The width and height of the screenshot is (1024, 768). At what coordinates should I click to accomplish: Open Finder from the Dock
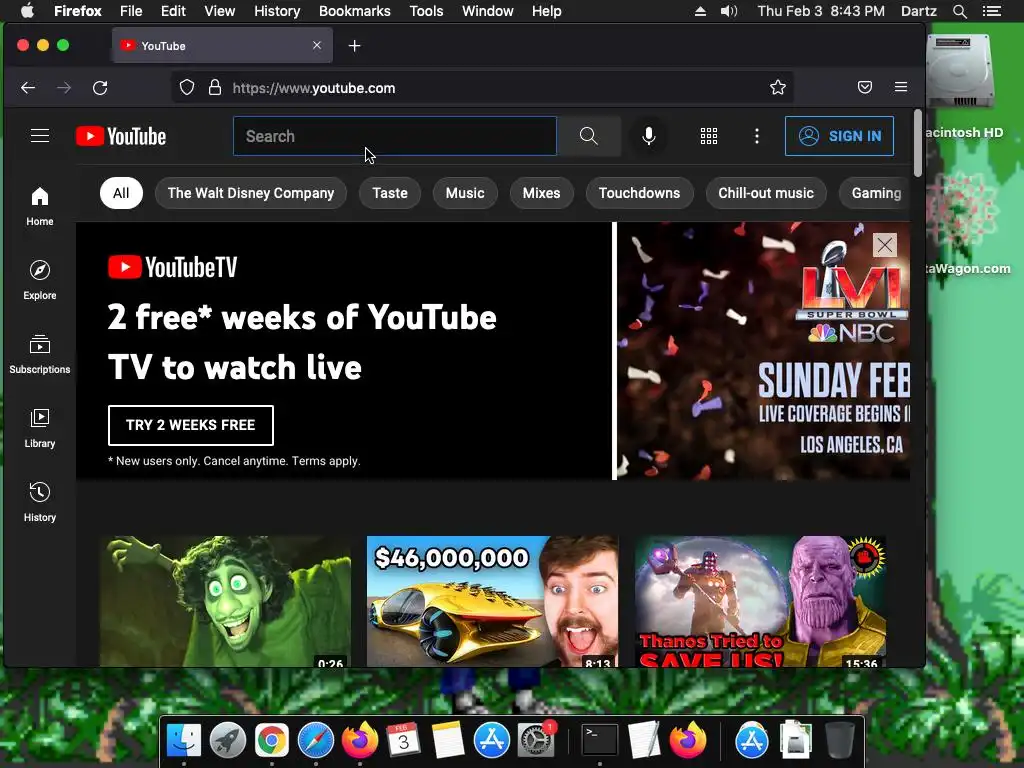tap(184, 740)
